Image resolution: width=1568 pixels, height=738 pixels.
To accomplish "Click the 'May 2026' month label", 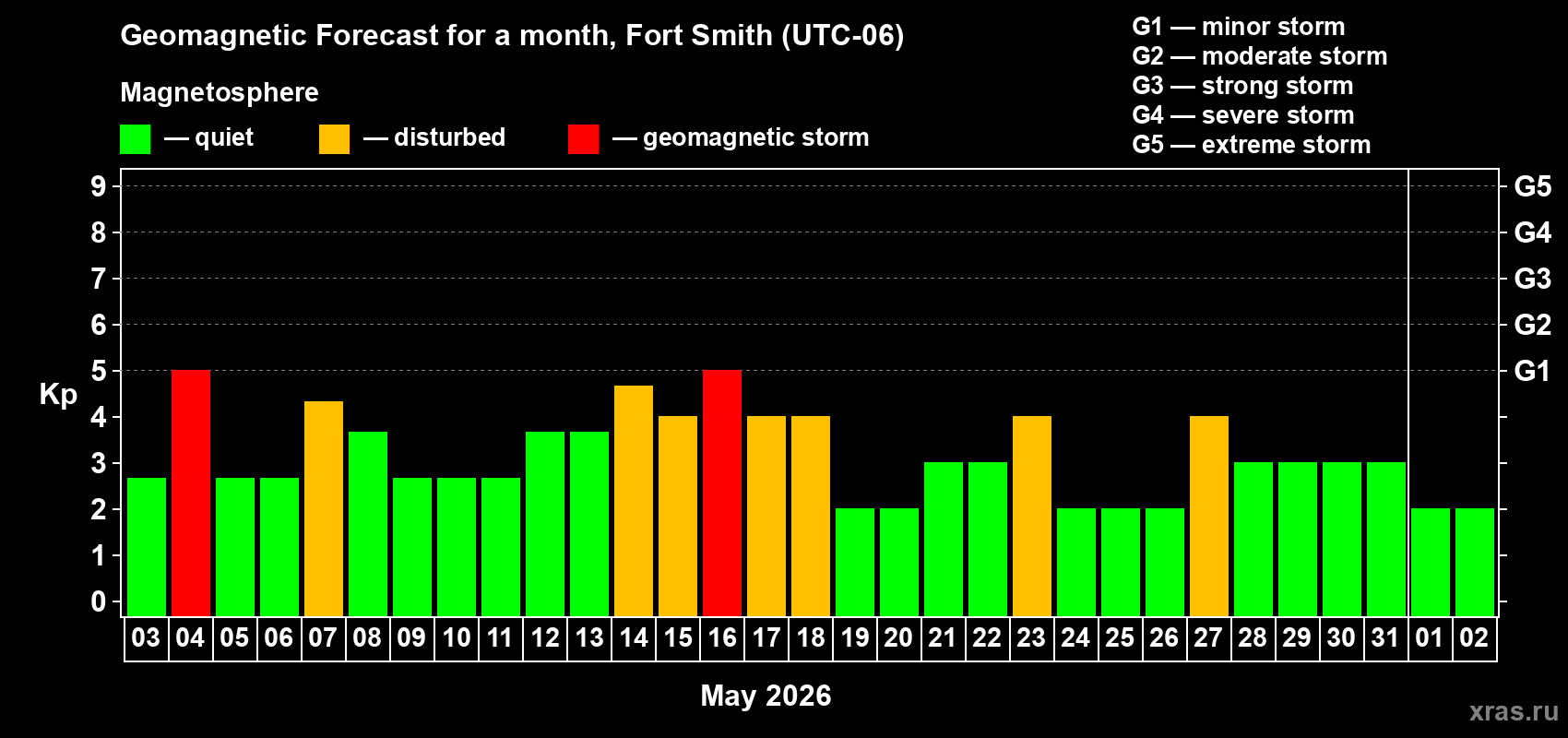I will coord(766,696).
